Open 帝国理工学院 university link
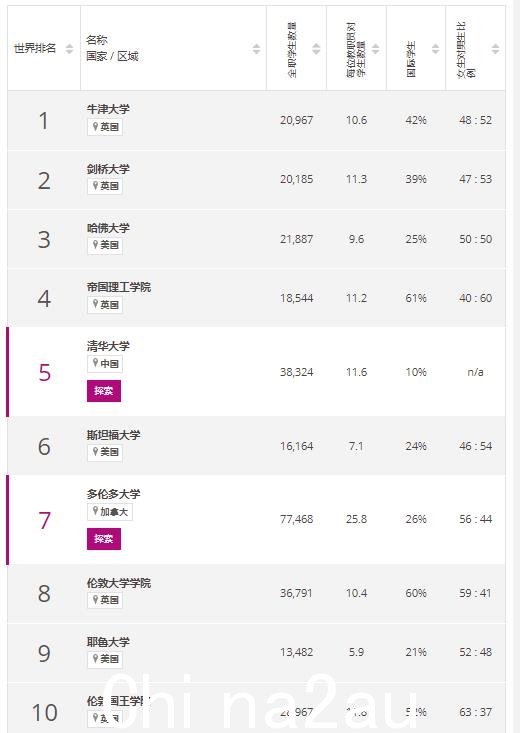 tap(119, 287)
